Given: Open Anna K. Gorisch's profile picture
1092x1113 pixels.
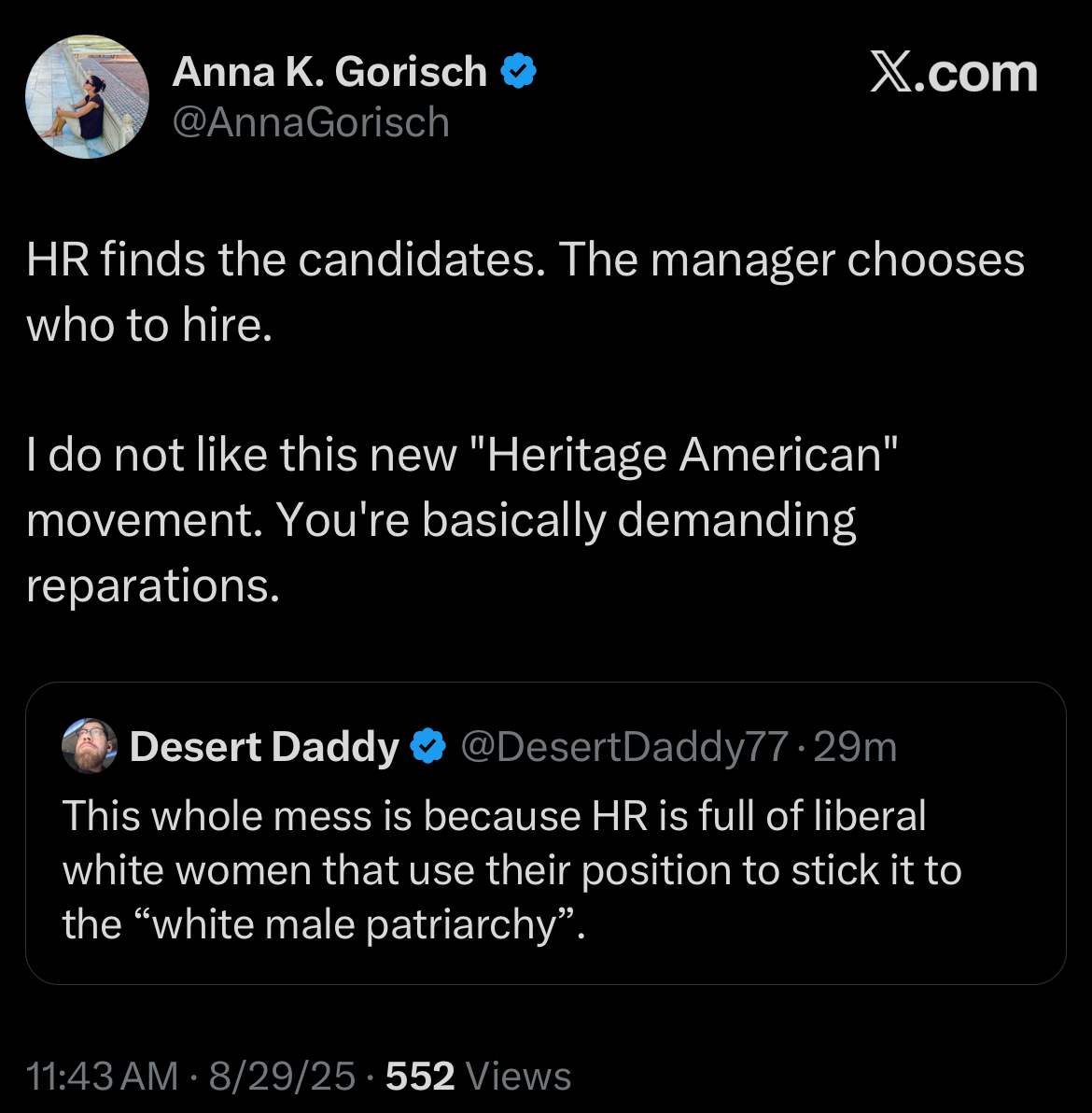Looking at the screenshot, I should (x=87, y=97).
